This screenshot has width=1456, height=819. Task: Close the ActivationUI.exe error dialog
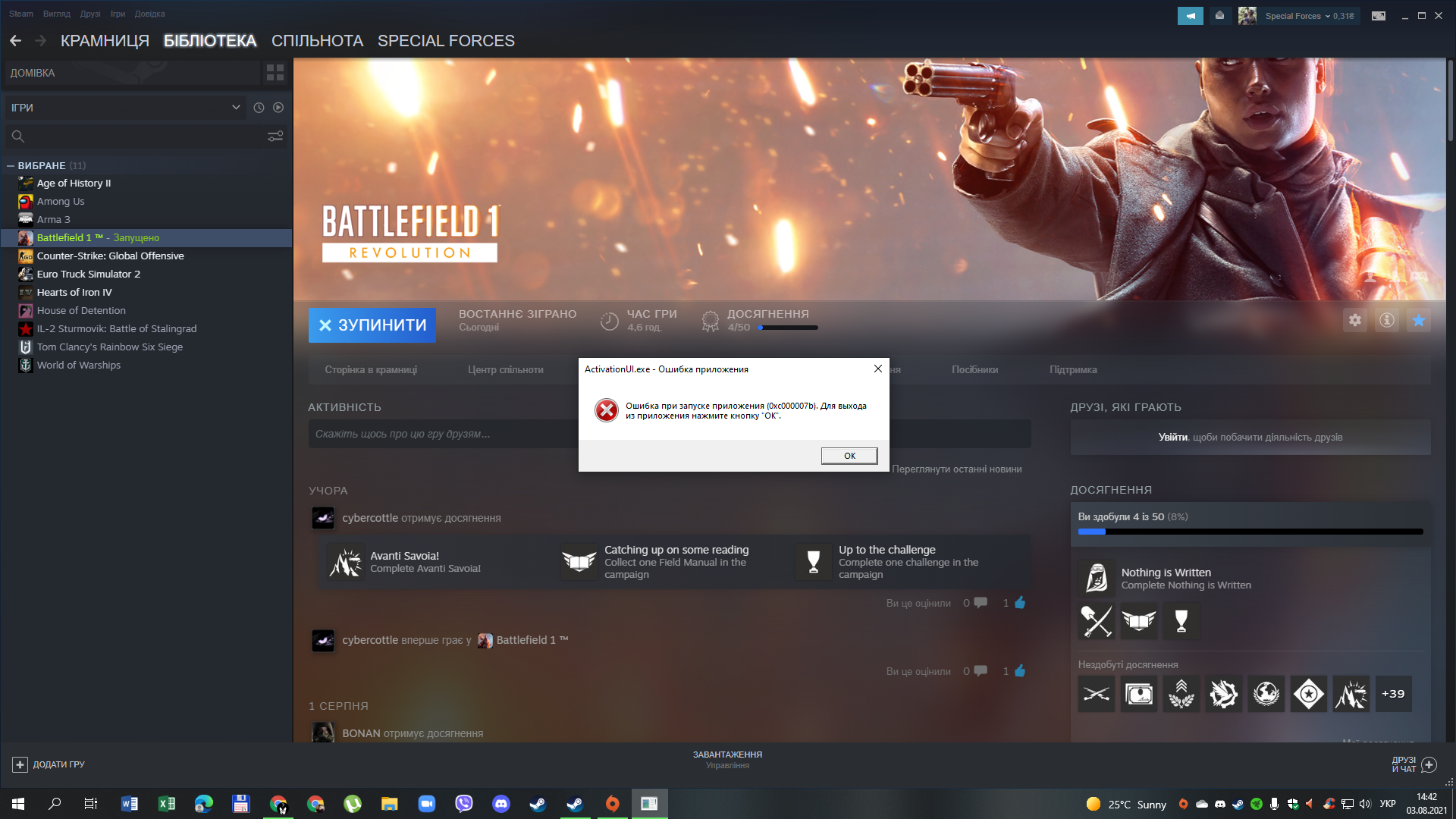pyautogui.click(x=877, y=369)
